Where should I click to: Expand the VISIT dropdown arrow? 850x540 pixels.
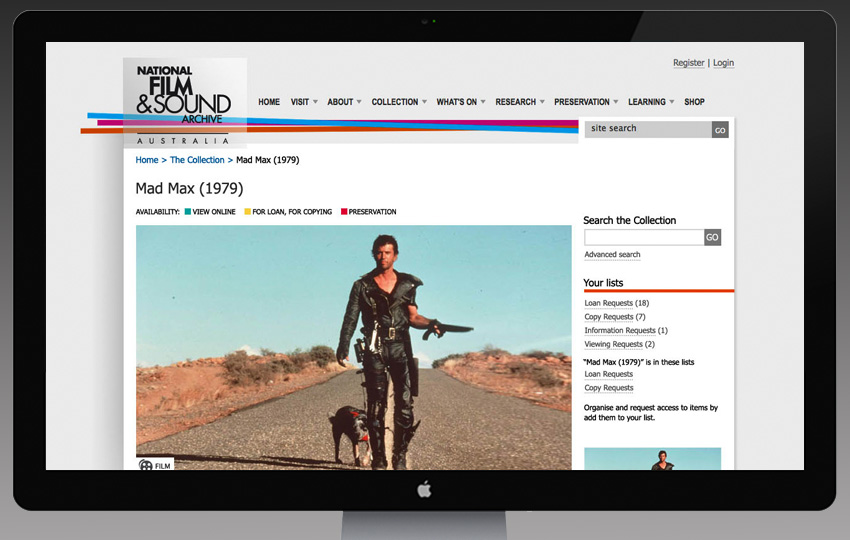pos(315,102)
